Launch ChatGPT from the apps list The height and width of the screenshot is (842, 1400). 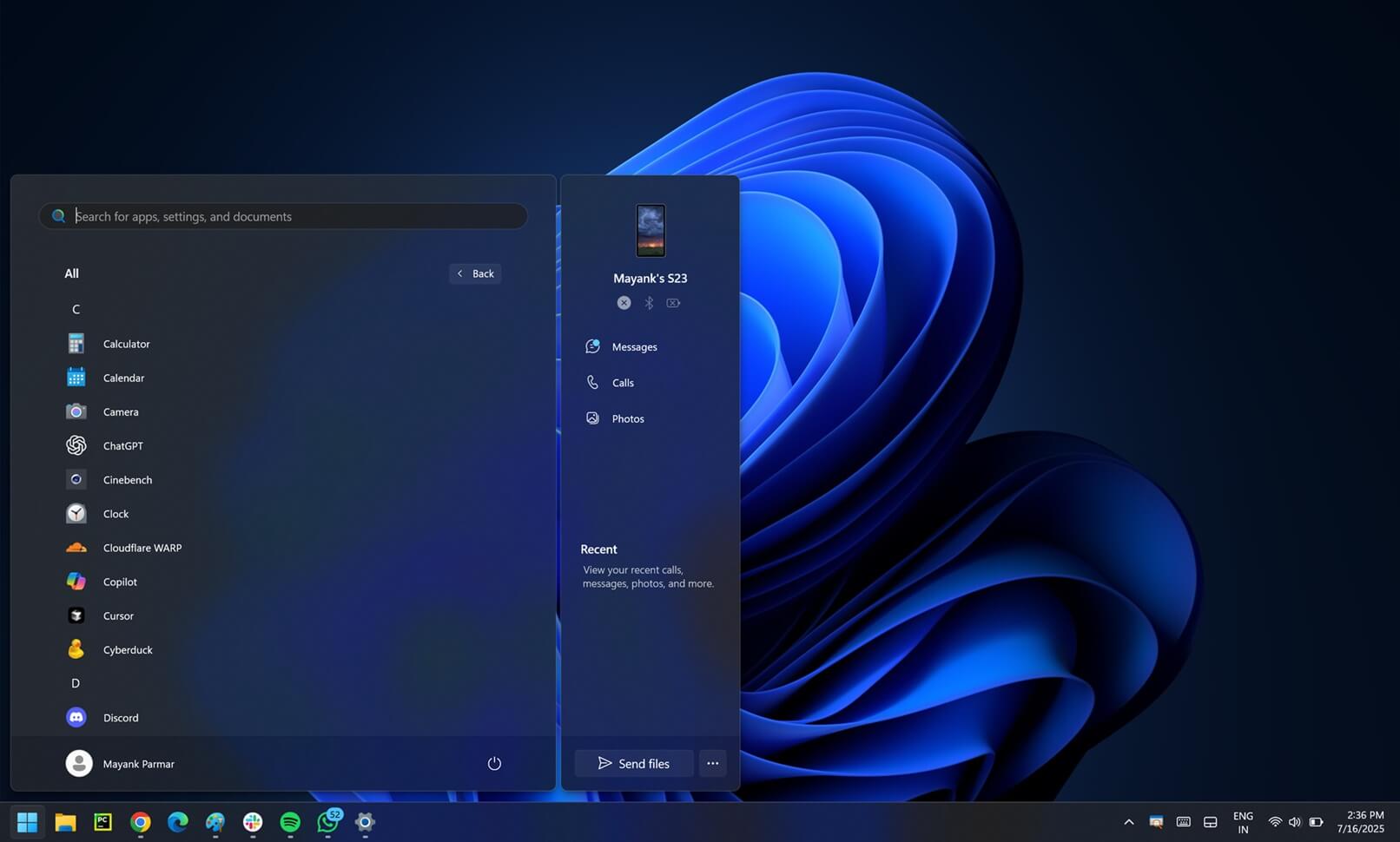[x=122, y=445]
